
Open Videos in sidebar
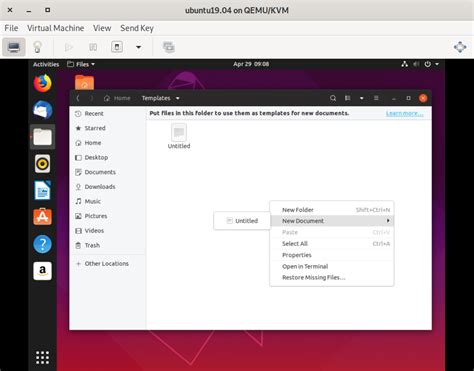tap(109, 231)
